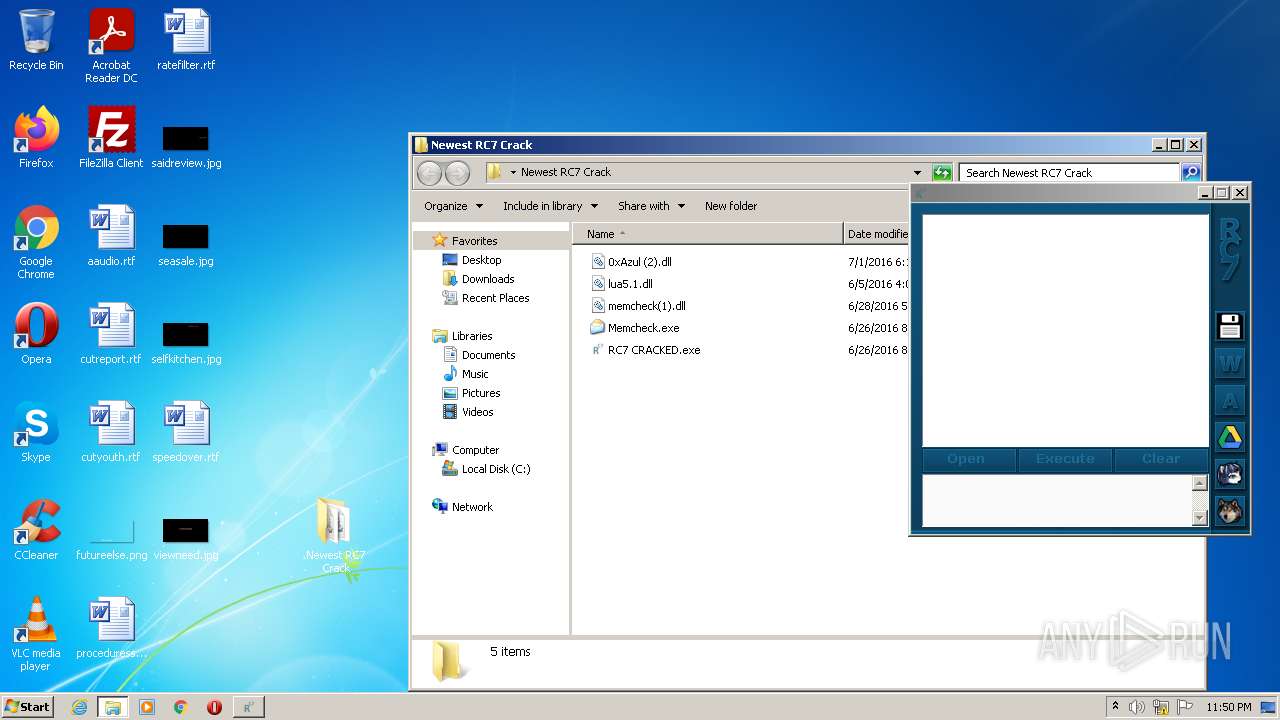Click the Open button in RC7
Screen dimensions: 1280x720
pos(966,459)
